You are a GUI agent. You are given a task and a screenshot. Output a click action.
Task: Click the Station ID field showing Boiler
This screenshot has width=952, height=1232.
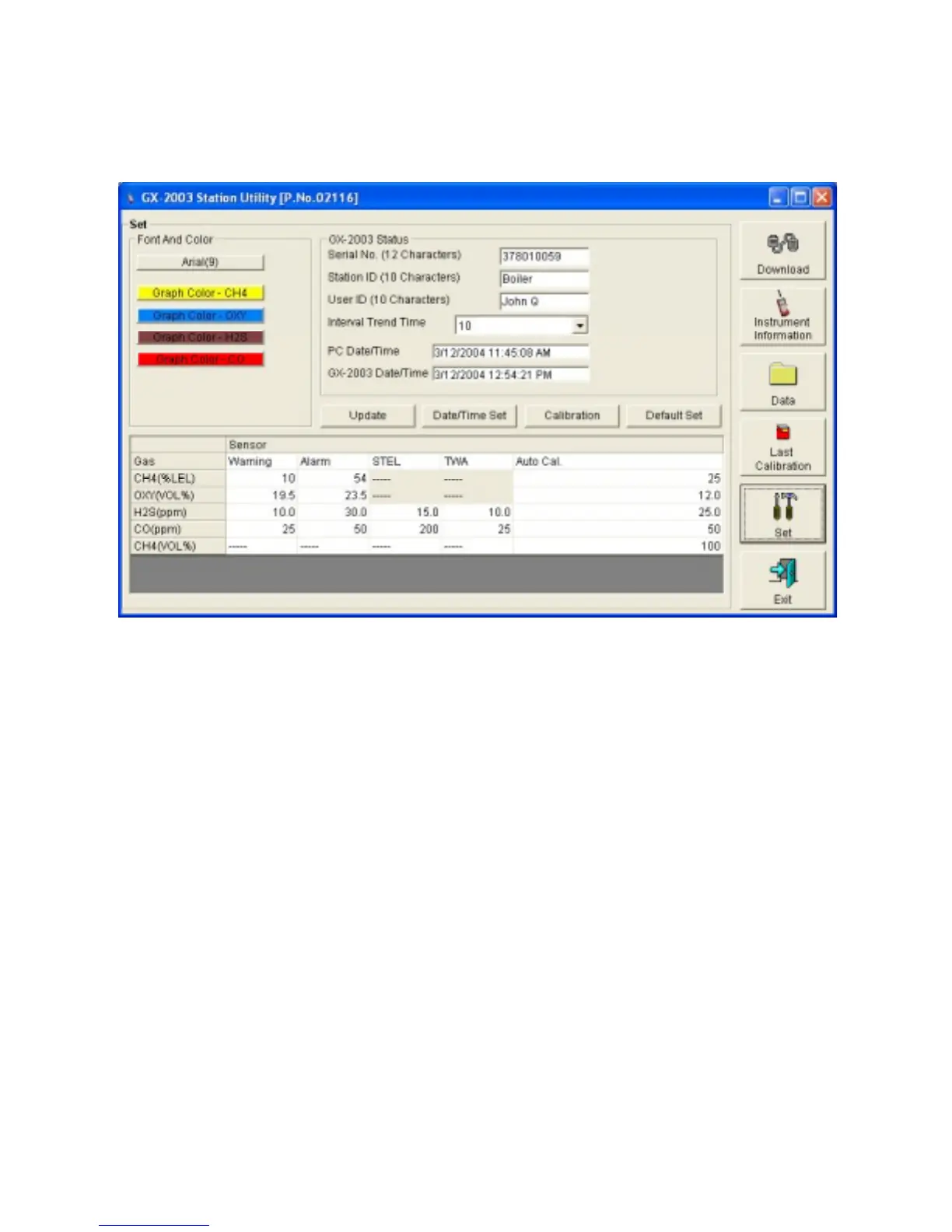tap(544, 279)
